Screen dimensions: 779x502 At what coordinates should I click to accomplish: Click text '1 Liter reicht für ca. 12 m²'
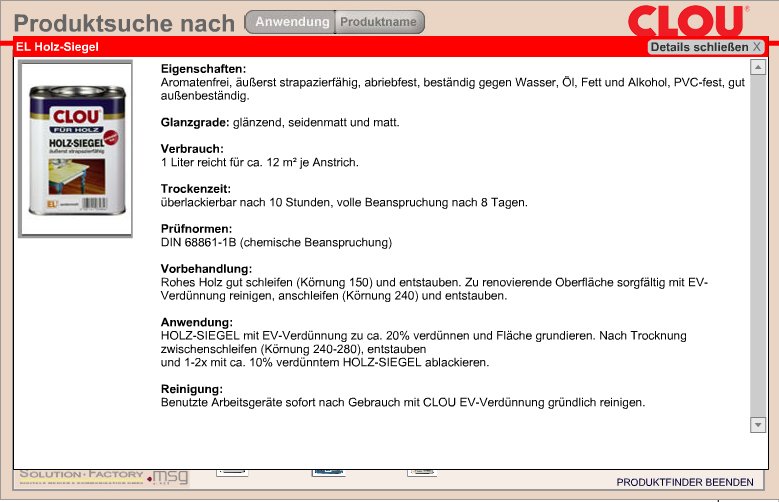tap(229, 163)
